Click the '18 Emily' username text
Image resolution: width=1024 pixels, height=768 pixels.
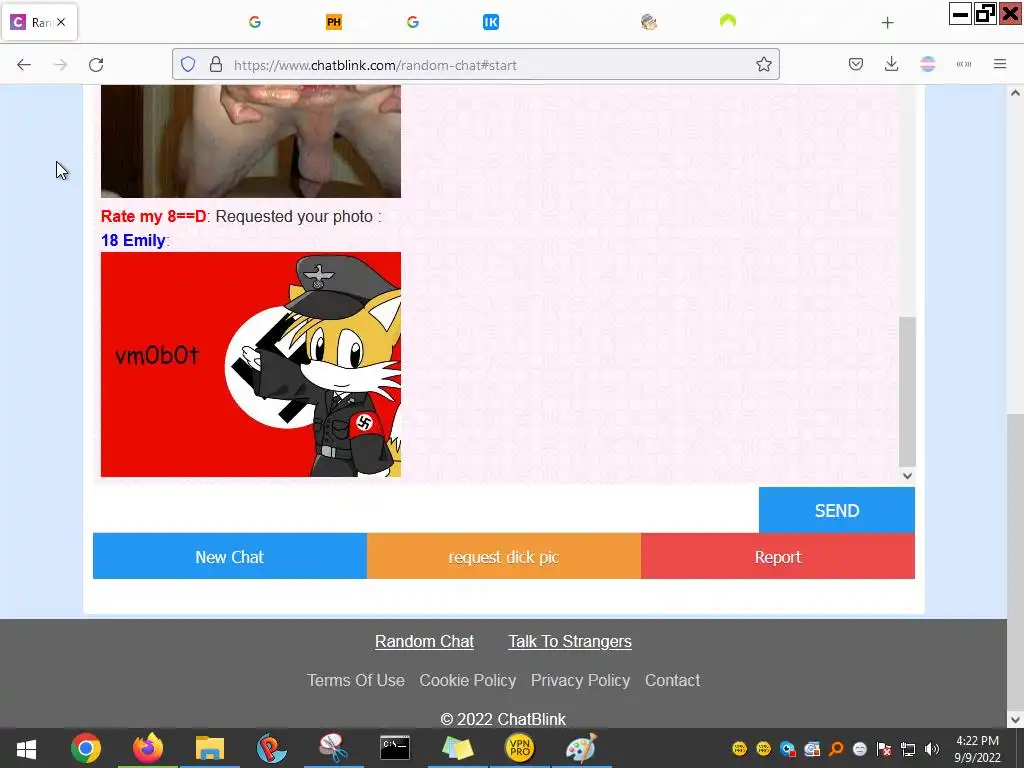(x=133, y=240)
